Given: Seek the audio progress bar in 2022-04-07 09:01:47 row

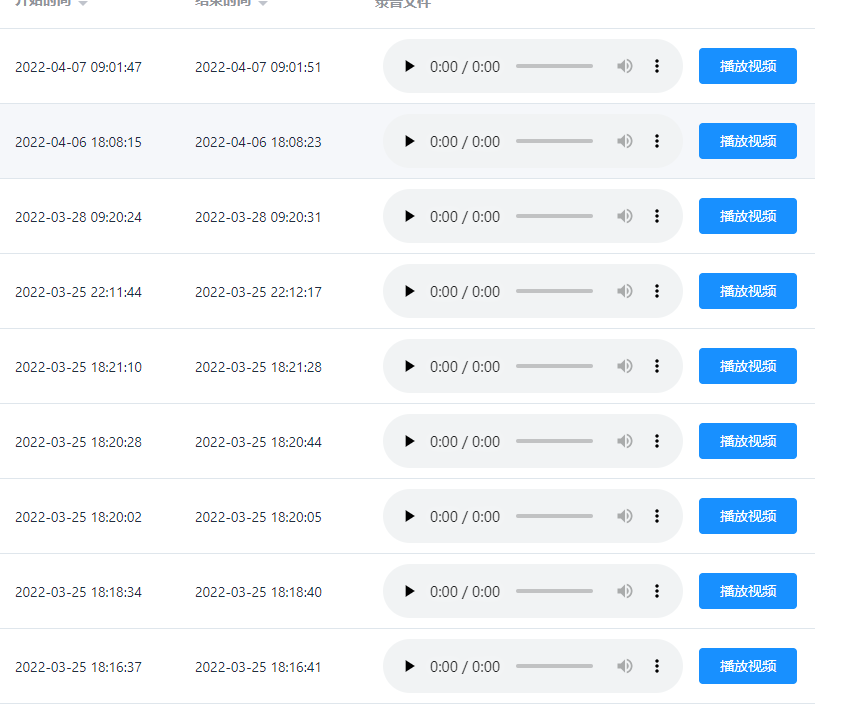Looking at the screenshot, I should [554, 66].
